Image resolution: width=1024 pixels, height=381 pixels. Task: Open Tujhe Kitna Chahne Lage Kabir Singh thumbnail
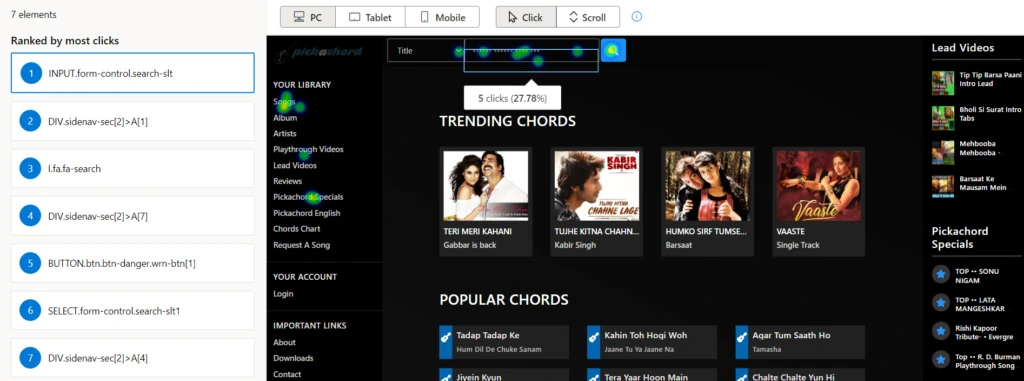[597, 186]
